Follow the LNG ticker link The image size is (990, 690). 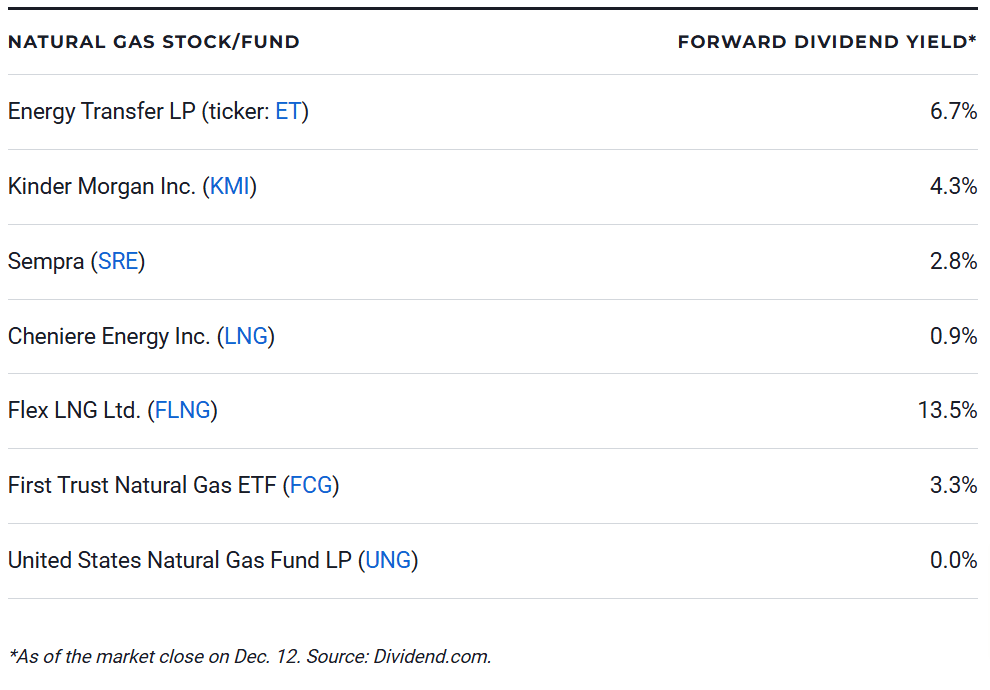coord(246,337)
